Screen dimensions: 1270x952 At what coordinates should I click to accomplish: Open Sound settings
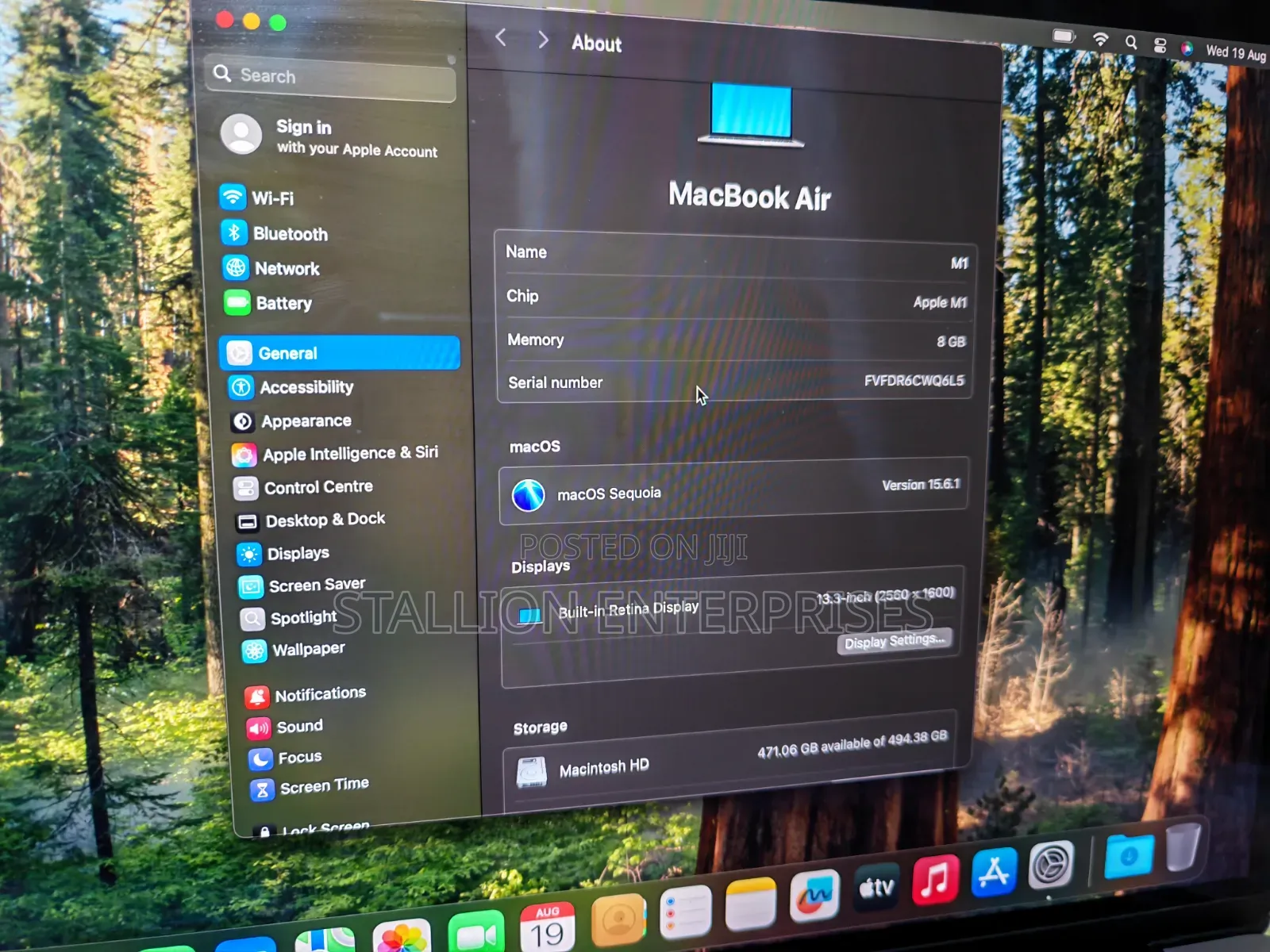(285, 727)
